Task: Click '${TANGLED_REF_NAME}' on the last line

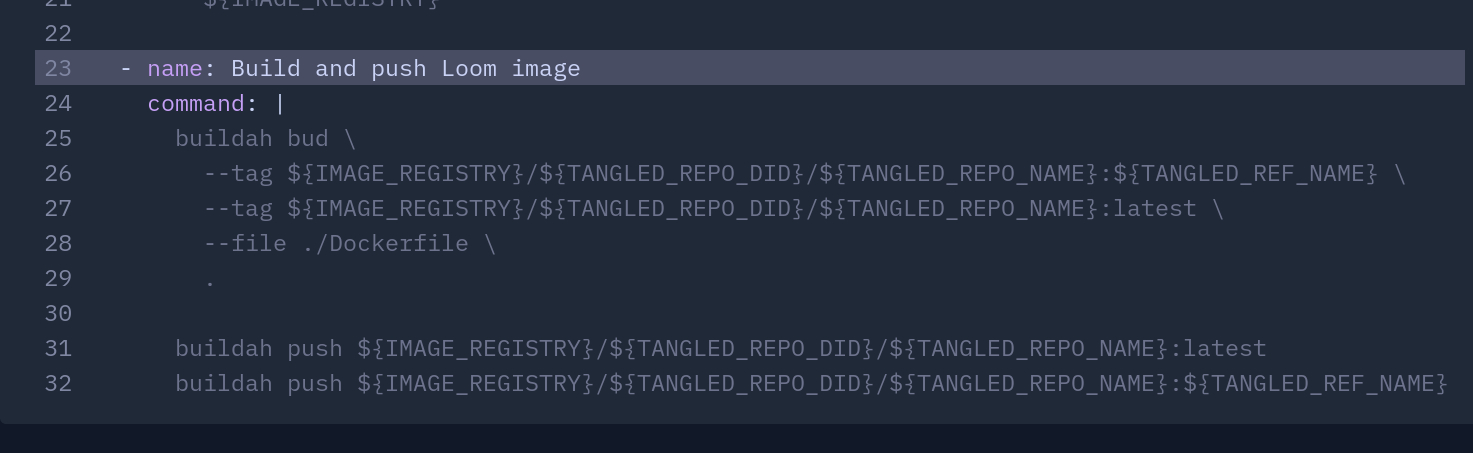Action: tap(1315, 383)
